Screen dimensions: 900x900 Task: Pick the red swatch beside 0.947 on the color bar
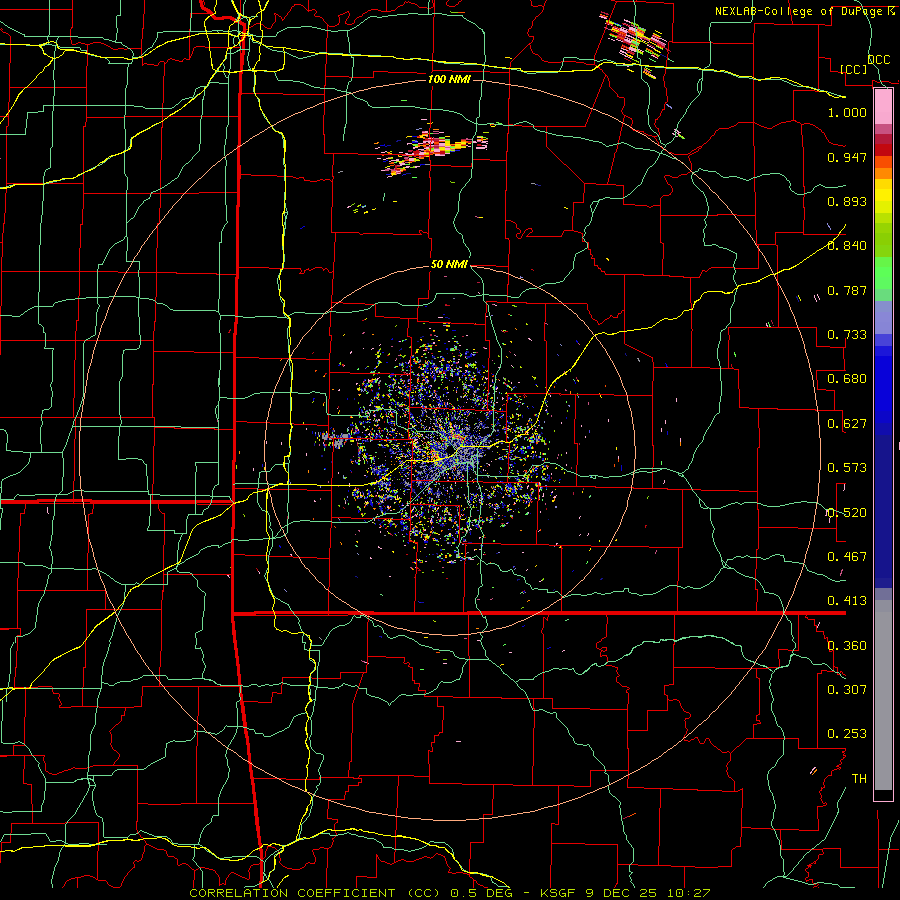pyautogui.click(x=883, y=150)
